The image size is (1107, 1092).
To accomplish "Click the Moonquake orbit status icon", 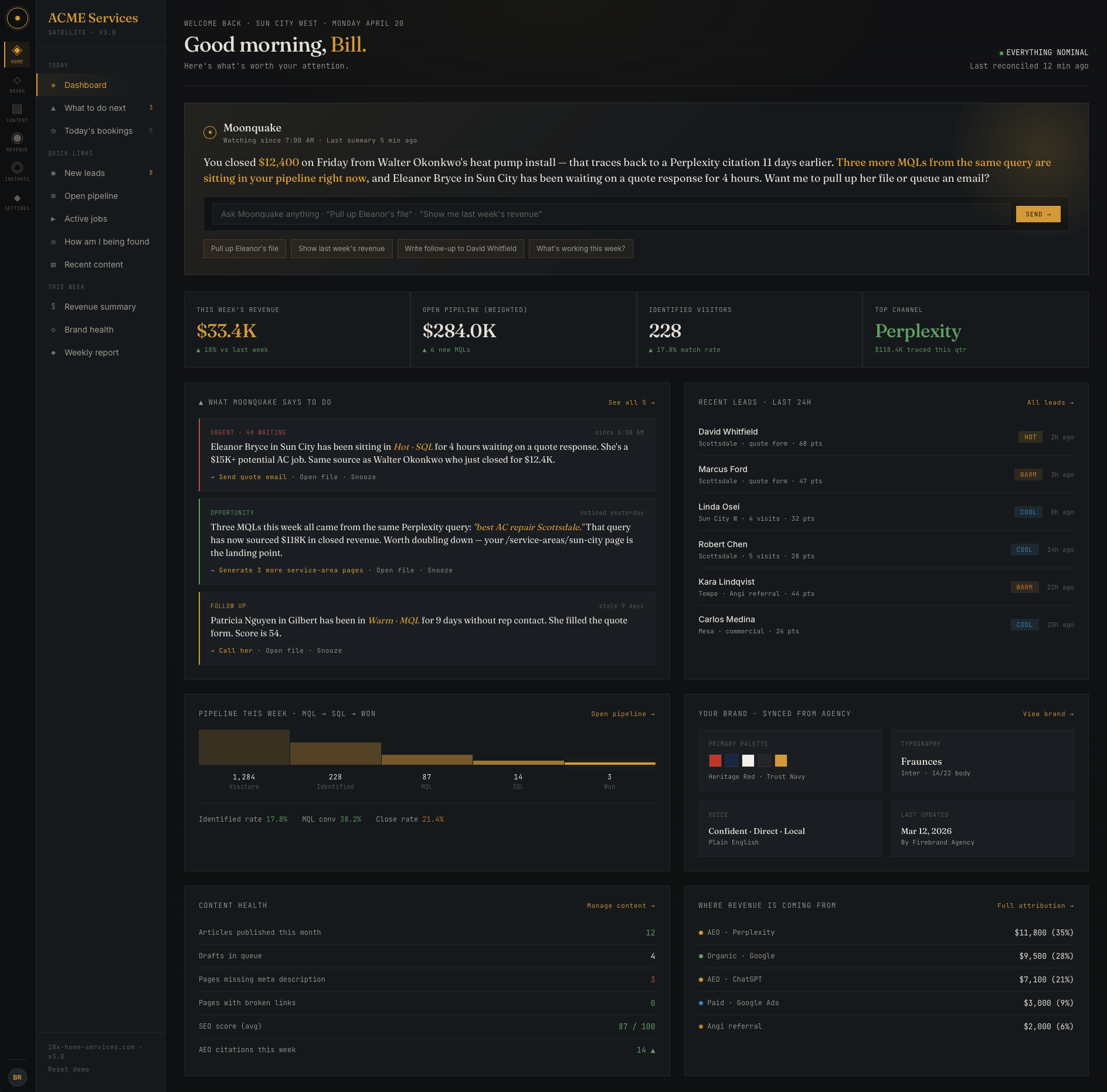I will pos(210,133).
